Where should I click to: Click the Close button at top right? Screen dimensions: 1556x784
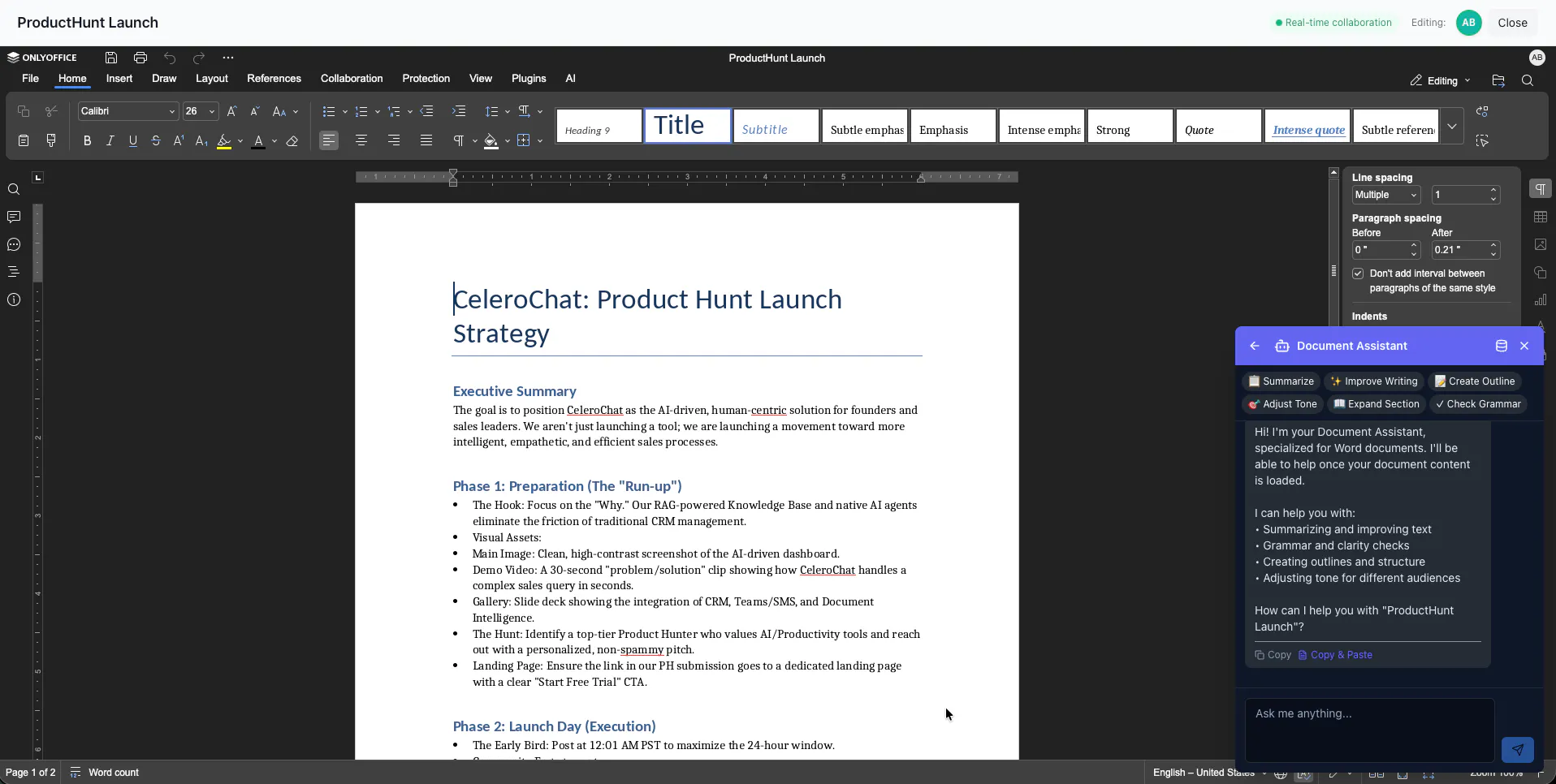pyautogui.click(x=1512, y=23)
